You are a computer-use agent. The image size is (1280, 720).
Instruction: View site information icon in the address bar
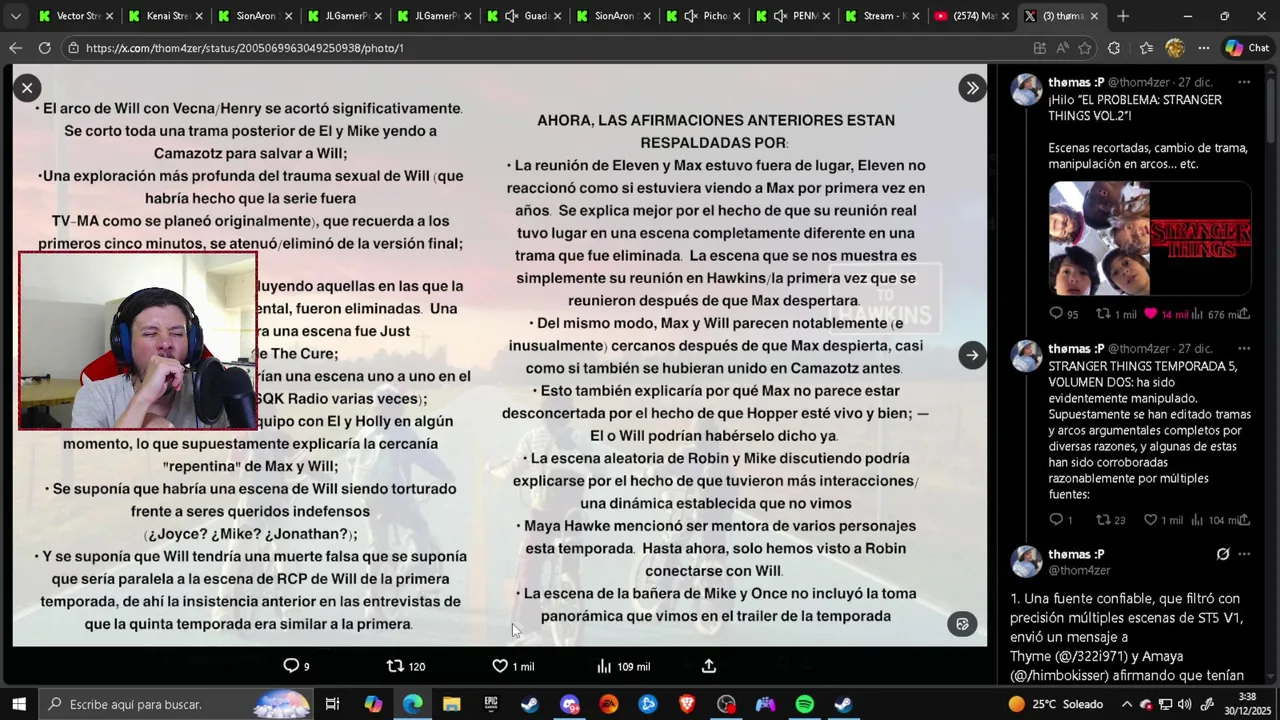pyautogui.click(x=73, y=48)
